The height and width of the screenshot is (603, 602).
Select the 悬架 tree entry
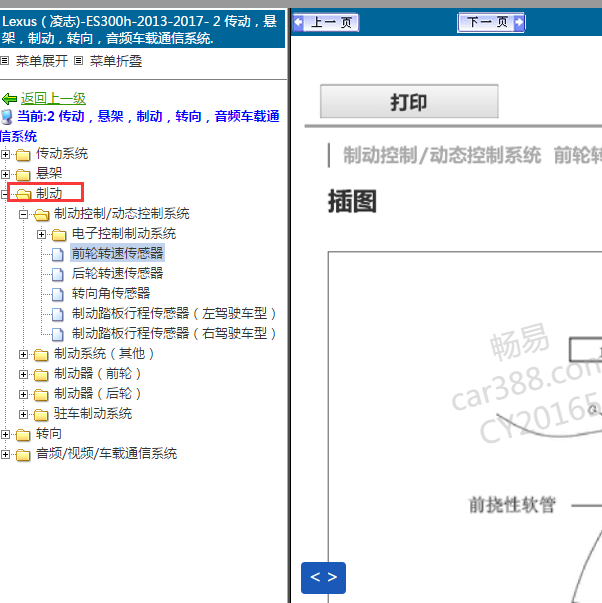[49, 173]
